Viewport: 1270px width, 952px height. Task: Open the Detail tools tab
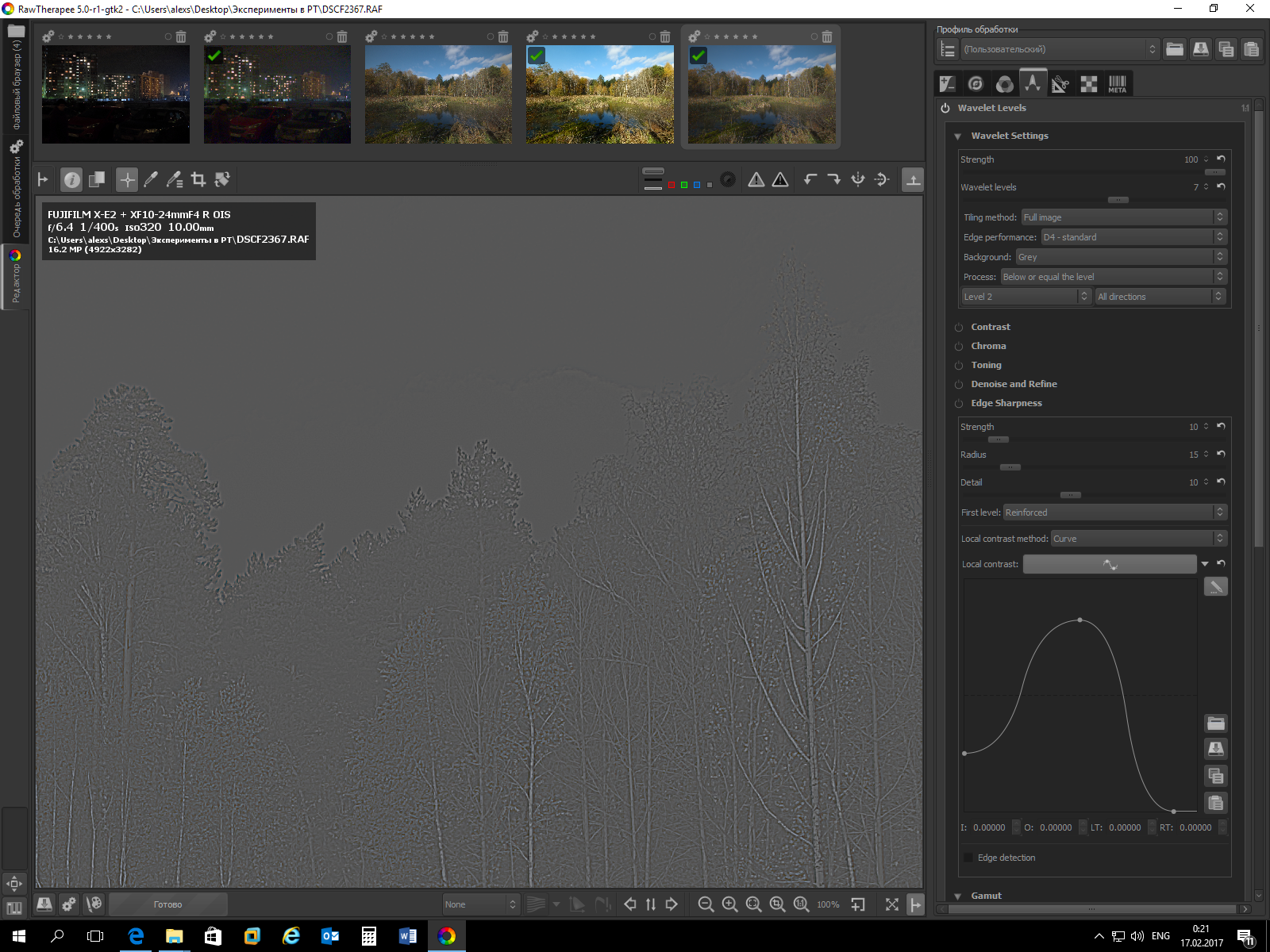[976, 83]
